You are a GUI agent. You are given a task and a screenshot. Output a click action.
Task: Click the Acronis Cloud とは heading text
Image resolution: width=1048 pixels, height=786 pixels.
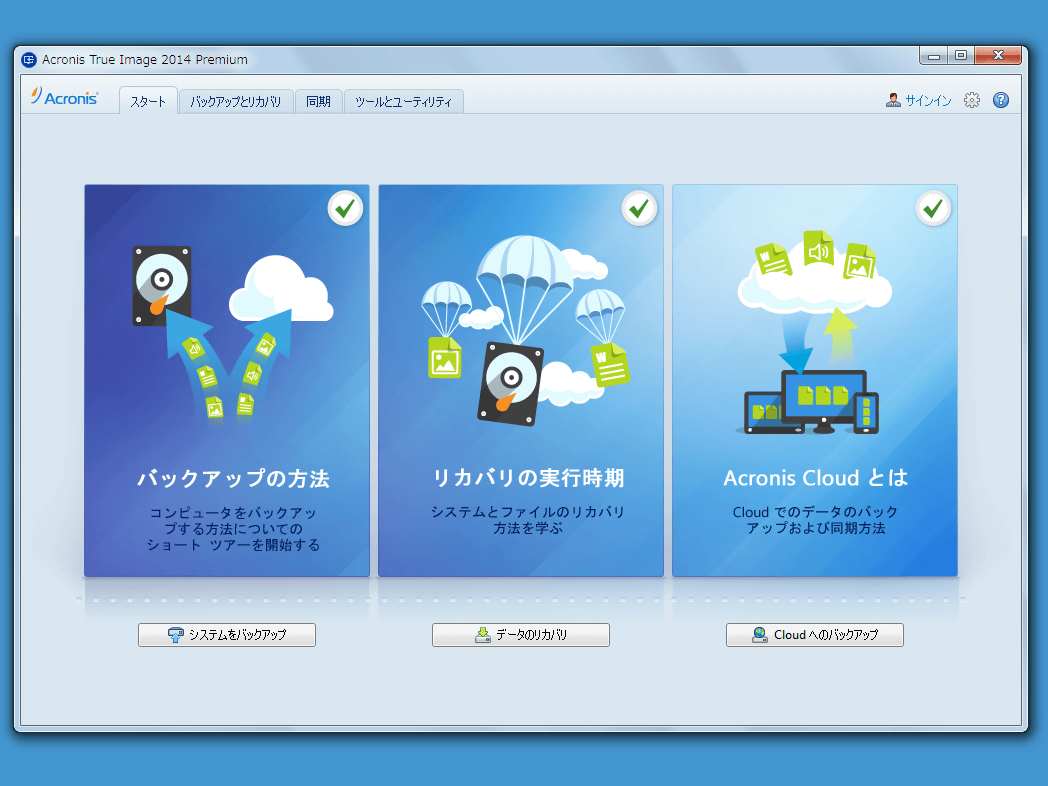click(x=815, y=478)
